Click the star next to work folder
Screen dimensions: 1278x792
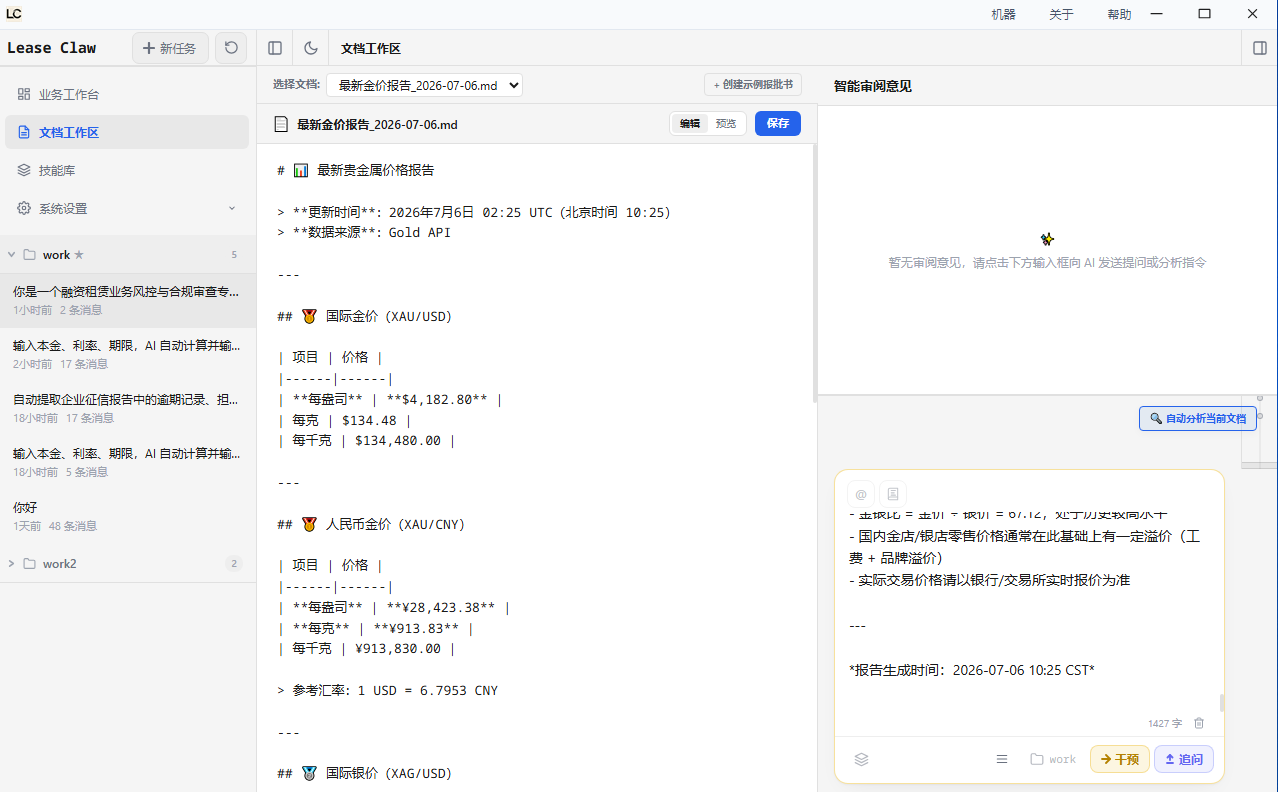(x=79, y=255)
